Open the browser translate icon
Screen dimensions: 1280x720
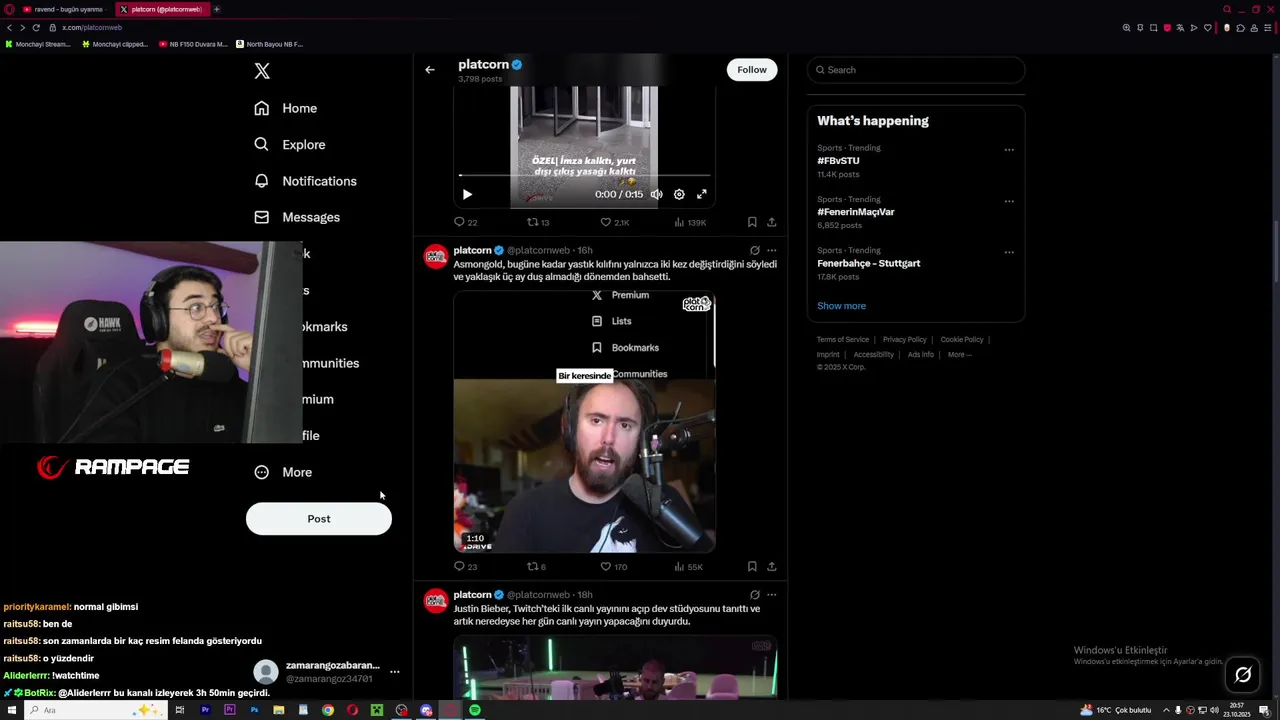point(1180,27)
